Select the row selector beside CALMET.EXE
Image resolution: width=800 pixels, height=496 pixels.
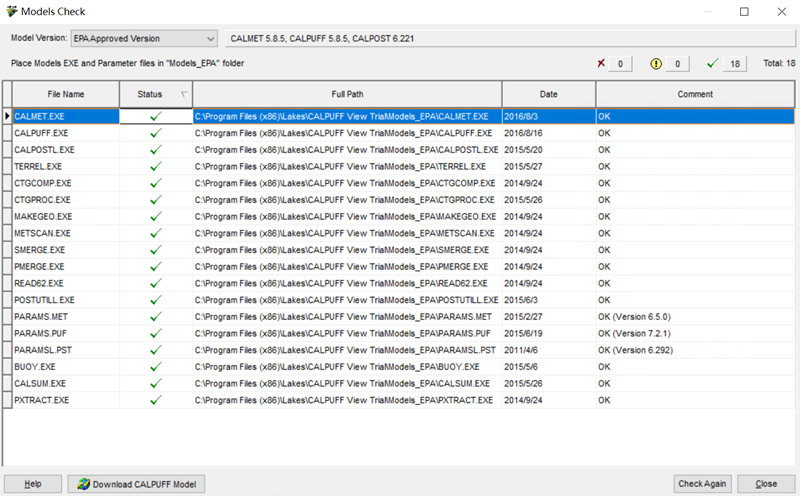point(7,116)
